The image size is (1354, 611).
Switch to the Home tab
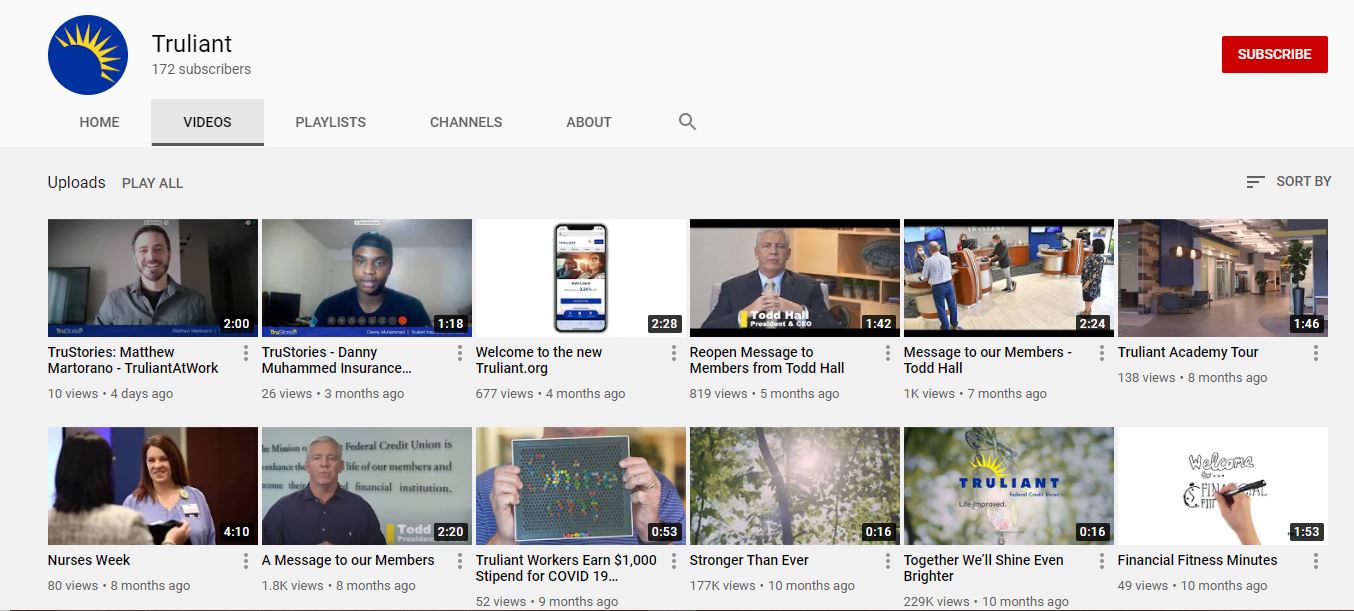99,122
